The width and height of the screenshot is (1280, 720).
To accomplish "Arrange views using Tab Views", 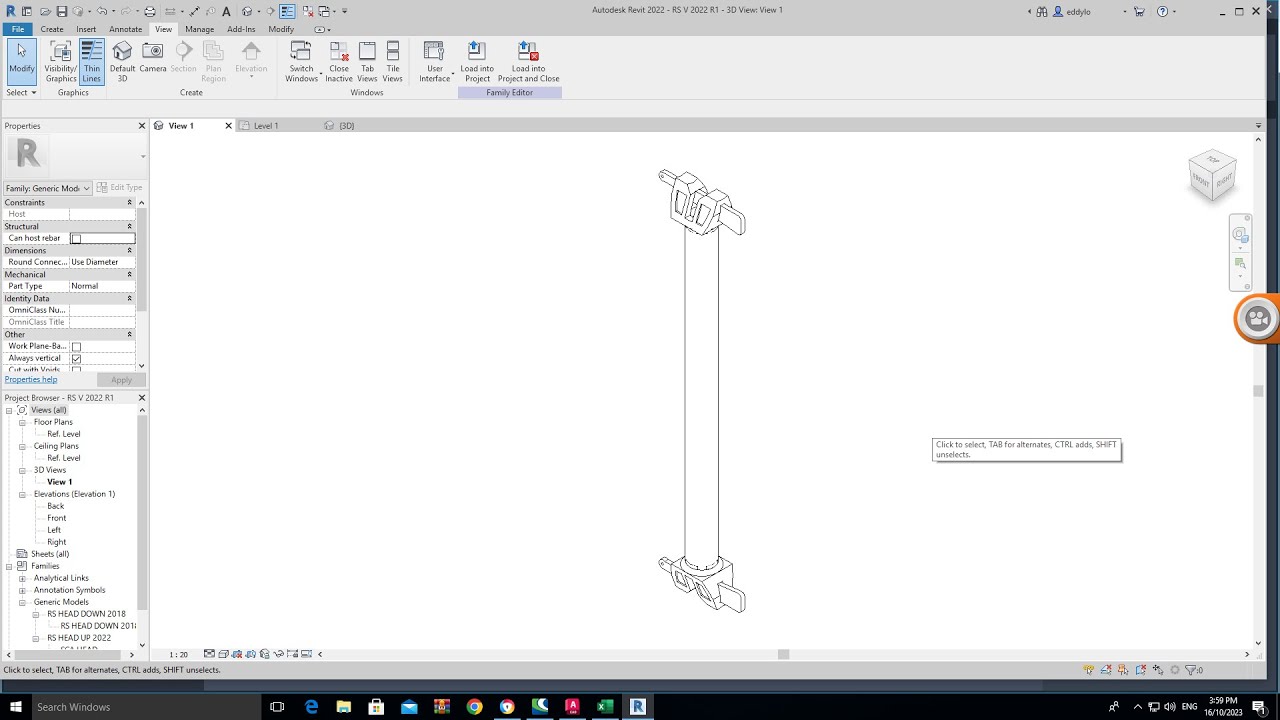I will (367, 61).
